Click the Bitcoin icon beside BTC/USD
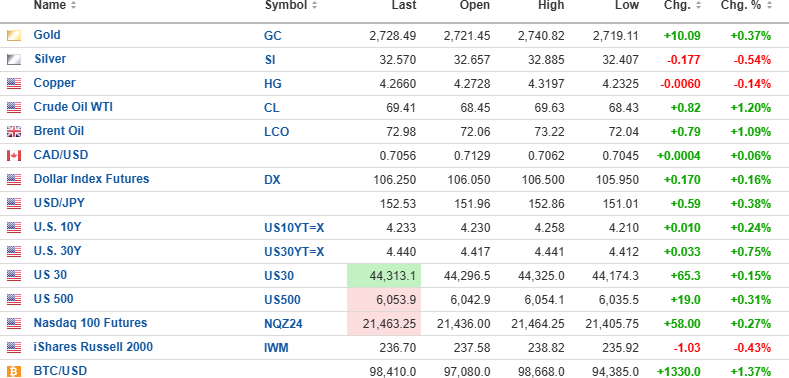The image size is (789, 378). pyautogui.click(x=14, y=371)
